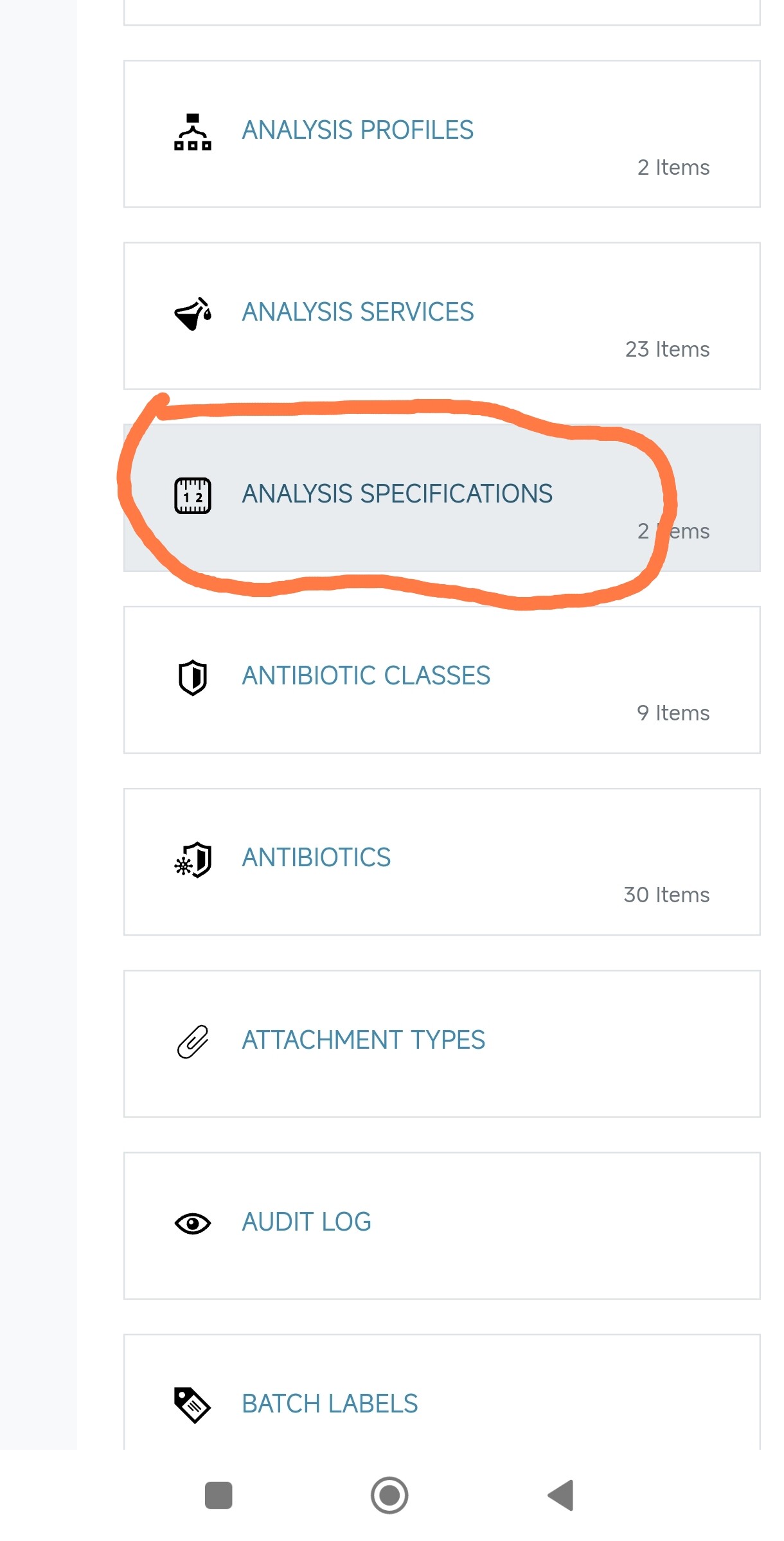Tap the Android home circle button

coord(389,1495)
